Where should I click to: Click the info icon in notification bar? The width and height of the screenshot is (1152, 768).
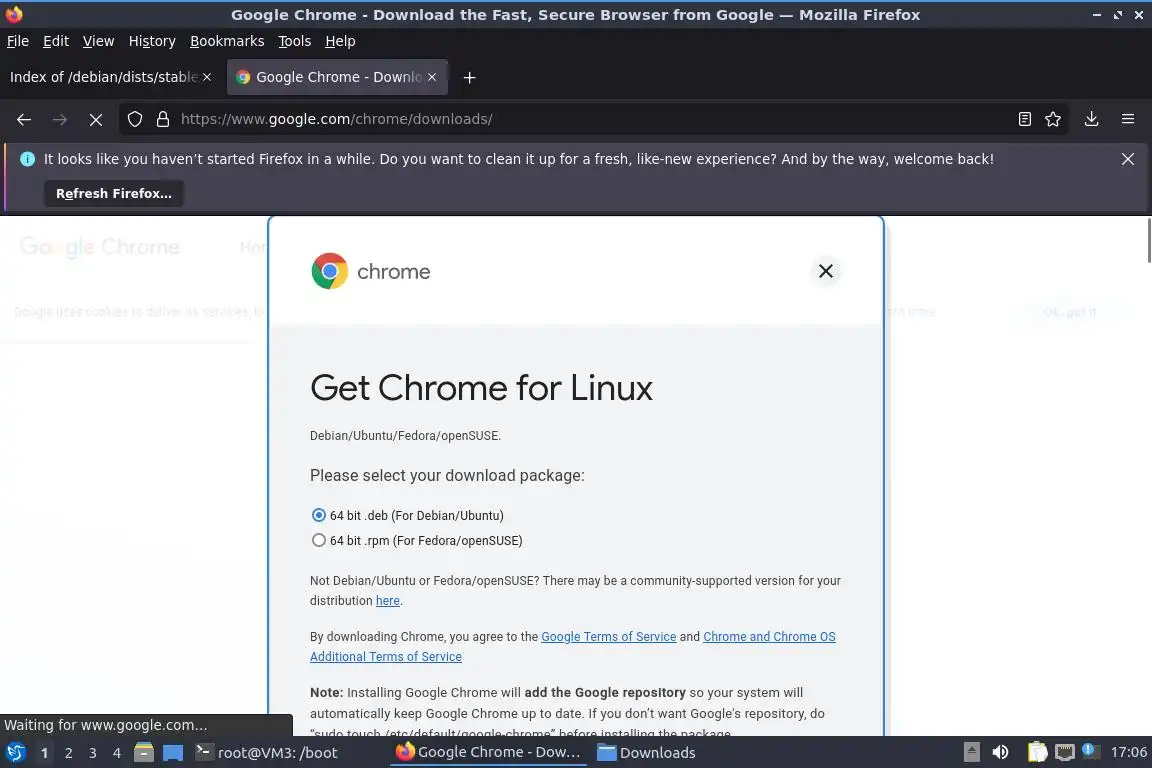27,159
